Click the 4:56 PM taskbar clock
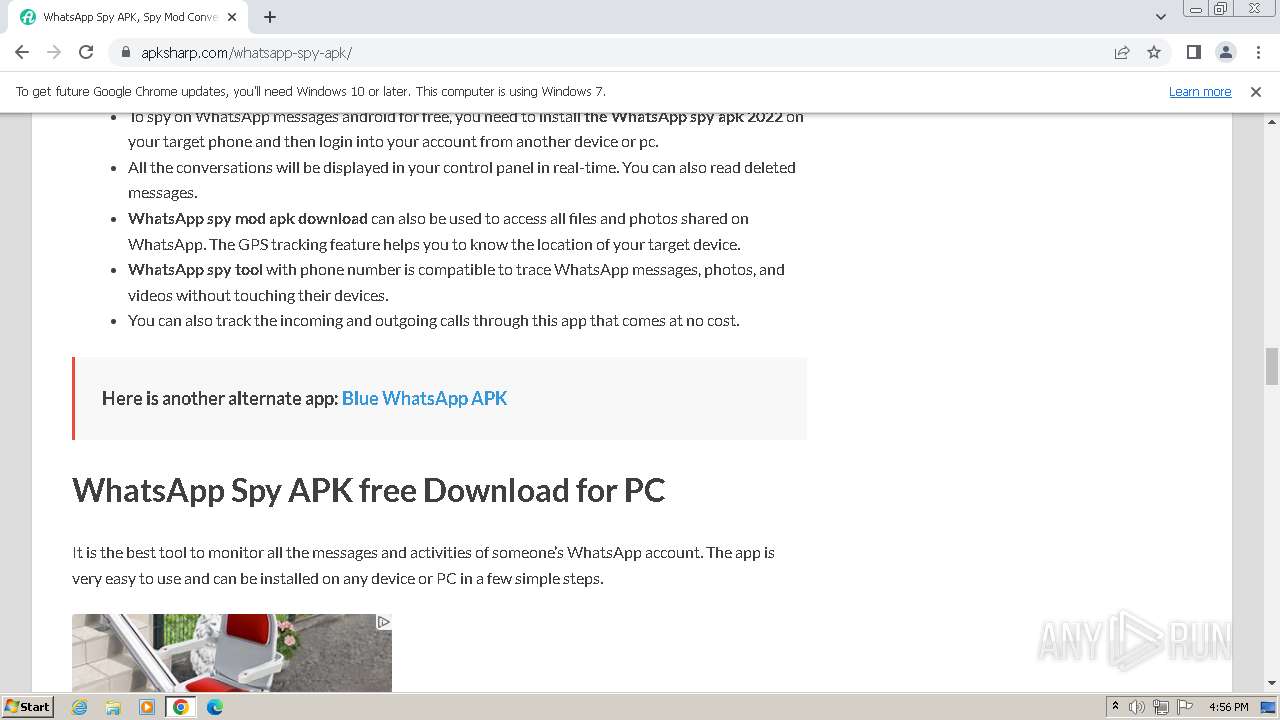The image size is (1280, 720). click(1228, 707)
